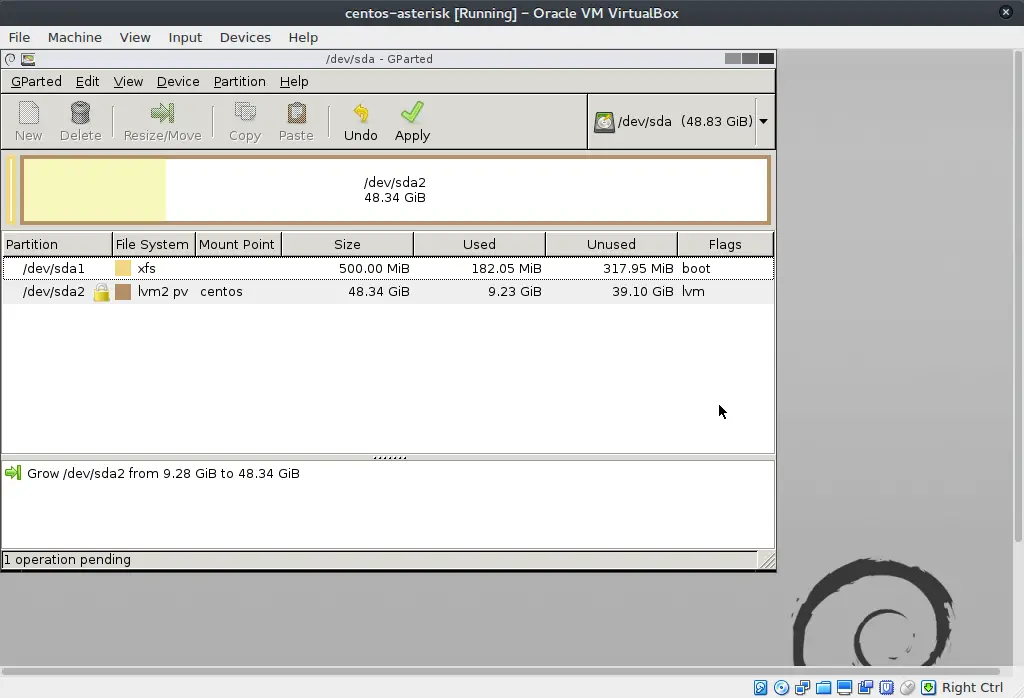
Task: Click the 9.23 GiB used cell
Action: click(x=515, y=292)
